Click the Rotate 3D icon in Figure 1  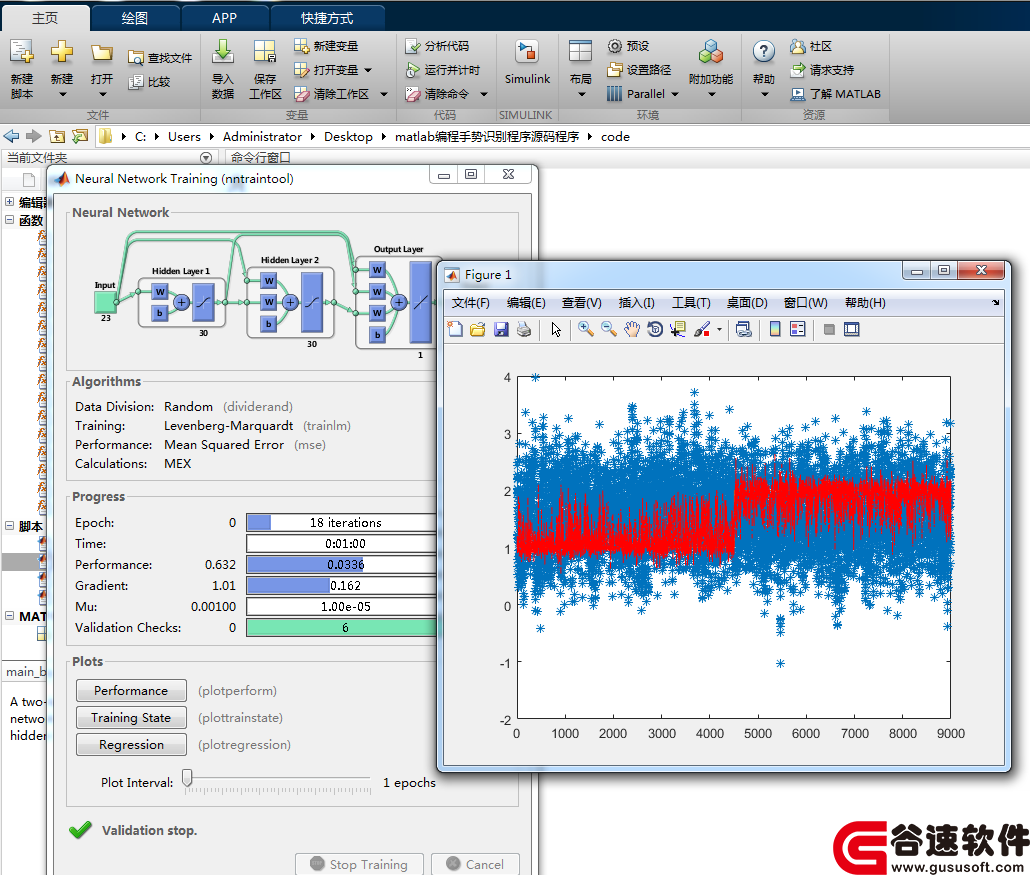tap(655, 329)
